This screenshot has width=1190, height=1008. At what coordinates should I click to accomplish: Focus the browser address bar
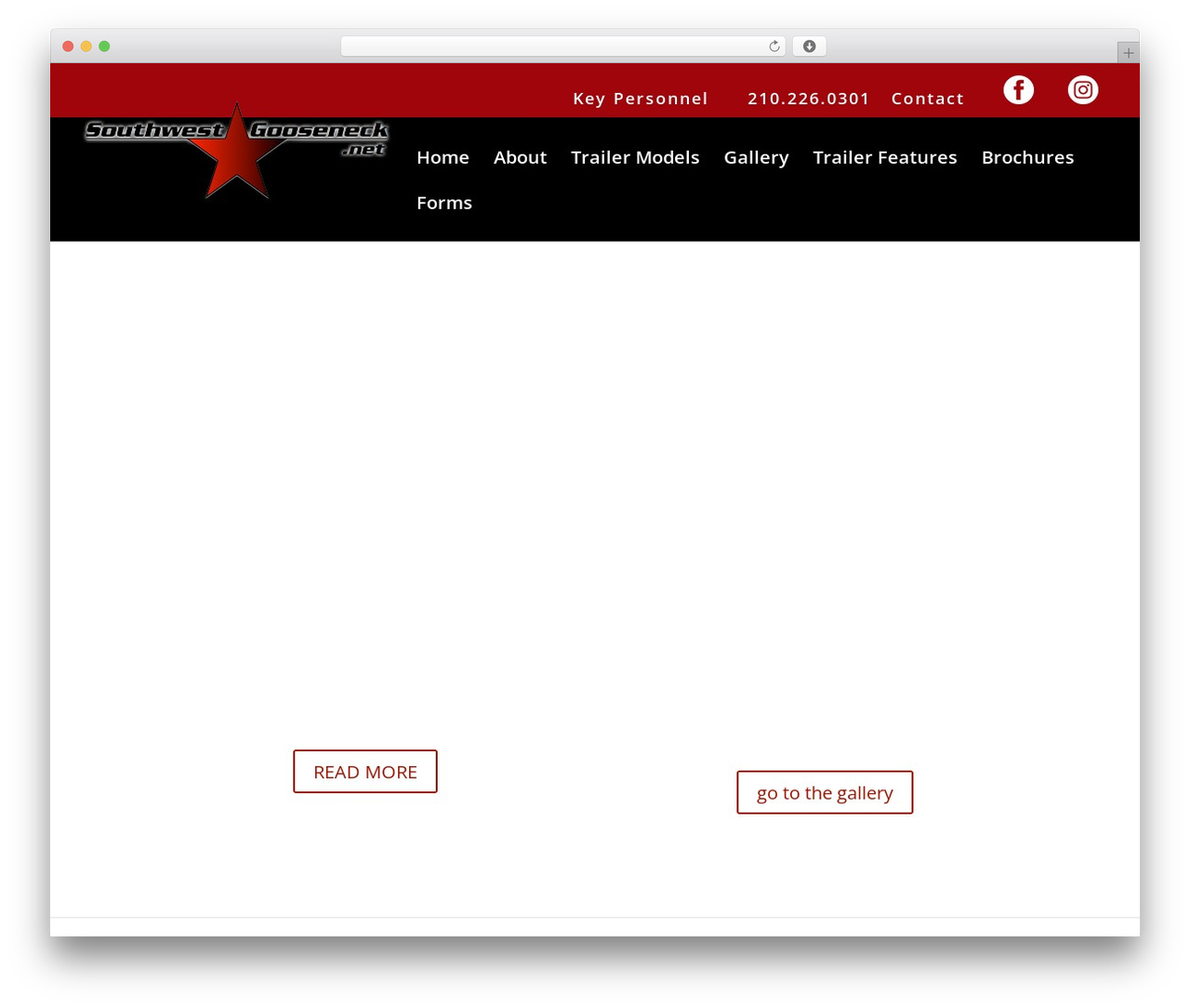[x=563, y=46]
